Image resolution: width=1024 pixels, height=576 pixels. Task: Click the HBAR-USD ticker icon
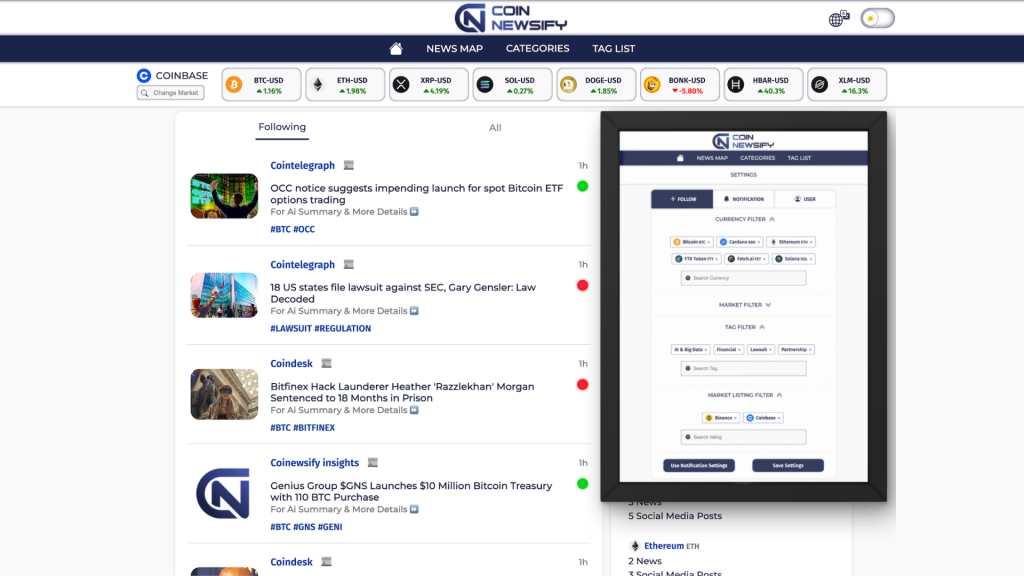pos(736,85)
